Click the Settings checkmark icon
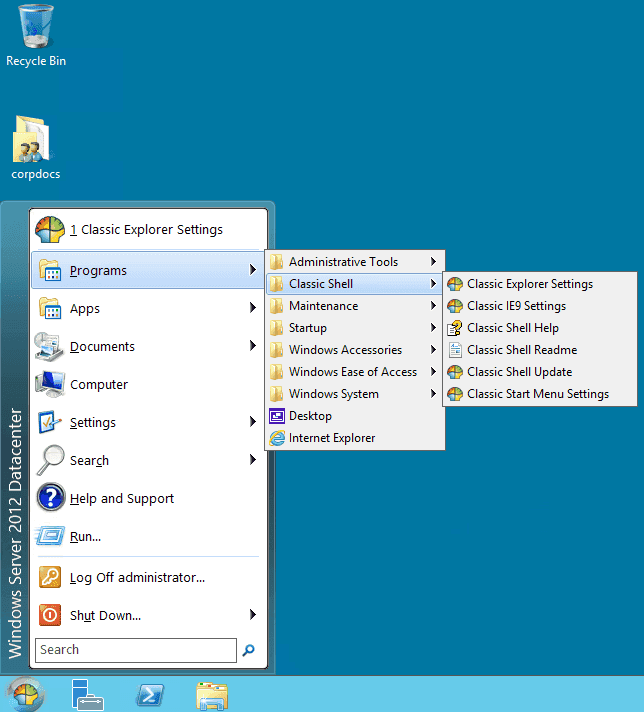 pos(50,422)
